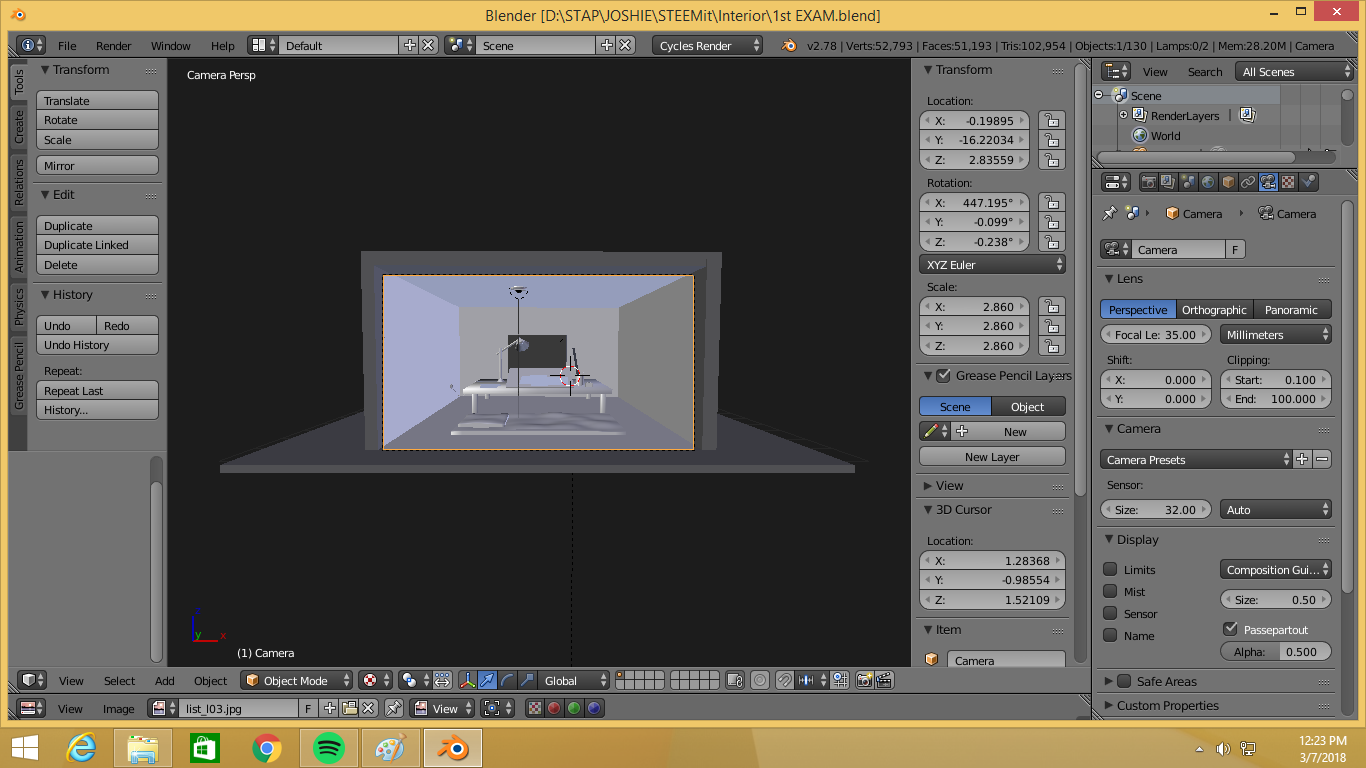
Task: Enable the Safe Areas checkbox
Action: [x=1124, y=681]
